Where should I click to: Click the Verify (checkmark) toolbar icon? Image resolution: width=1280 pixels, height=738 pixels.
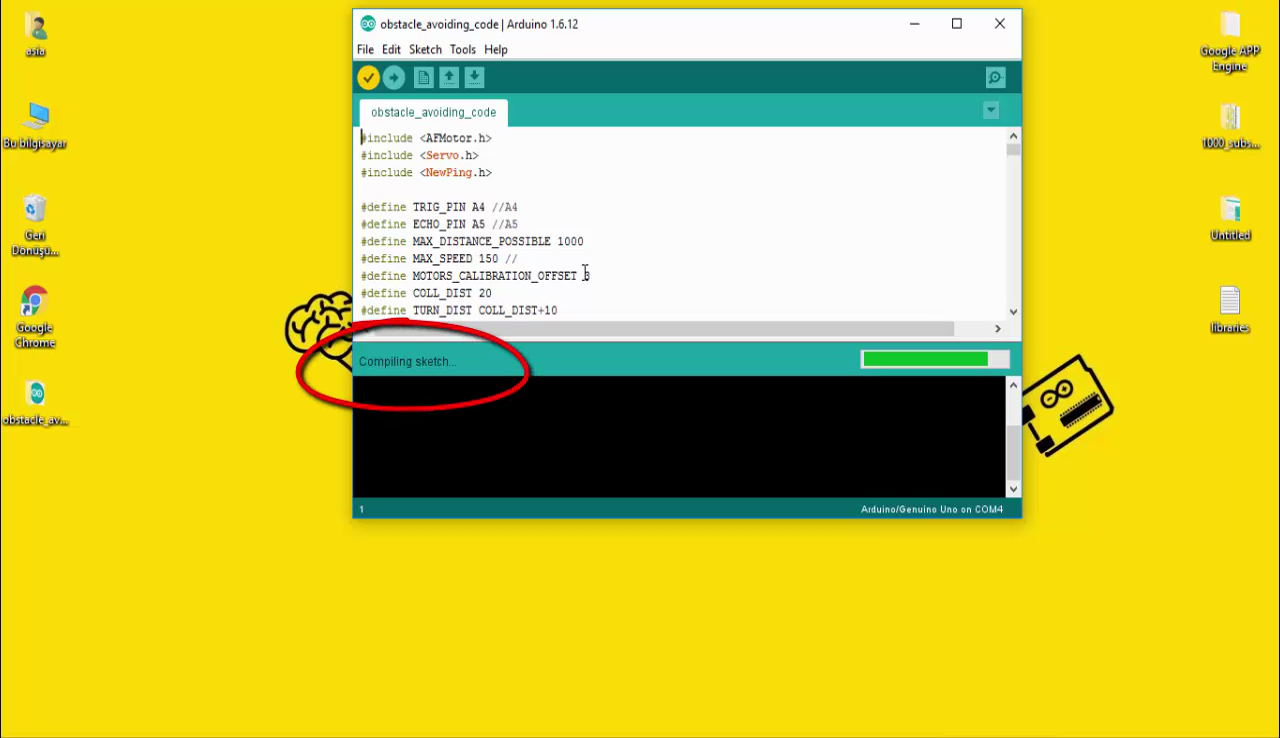point(368,77)
